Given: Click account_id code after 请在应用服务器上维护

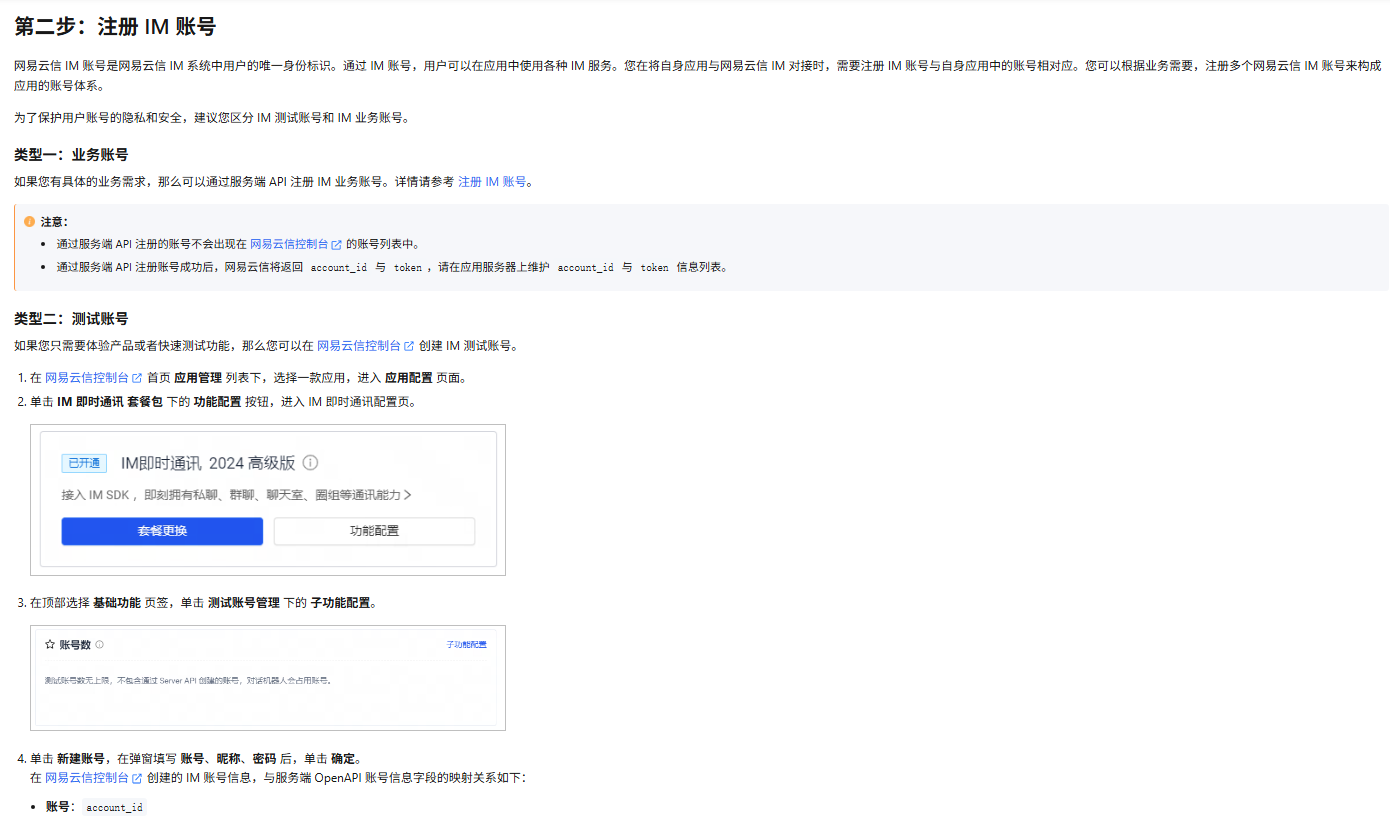Looking at the screenshot, I should click(585, 268).
